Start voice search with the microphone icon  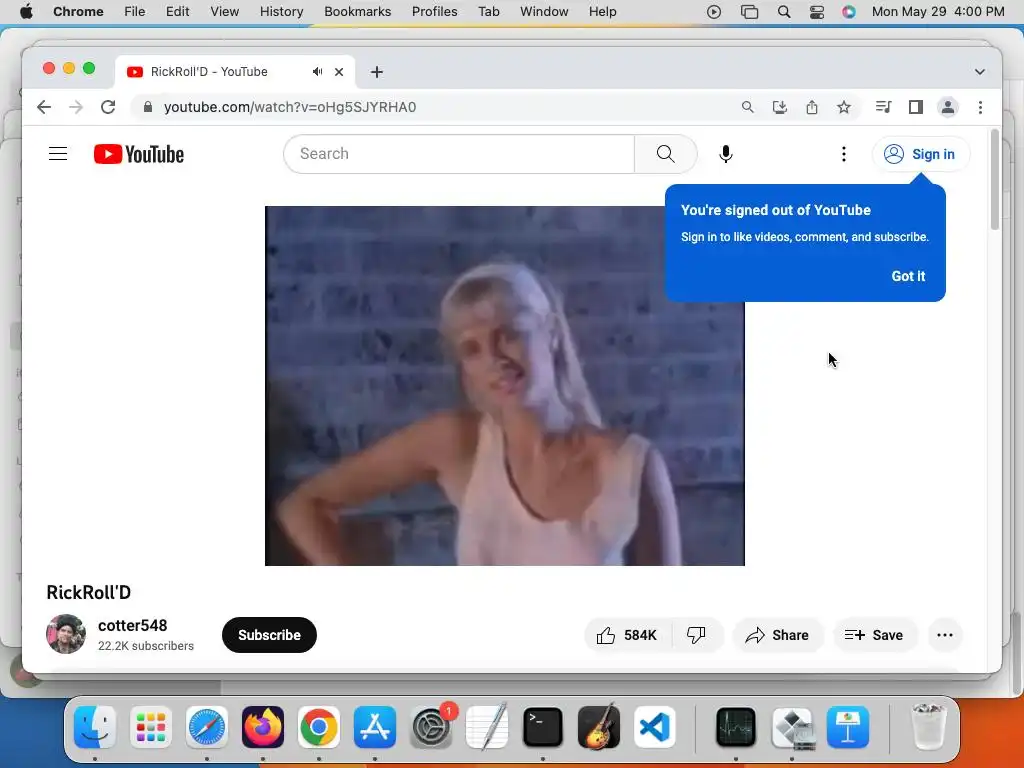726,154
